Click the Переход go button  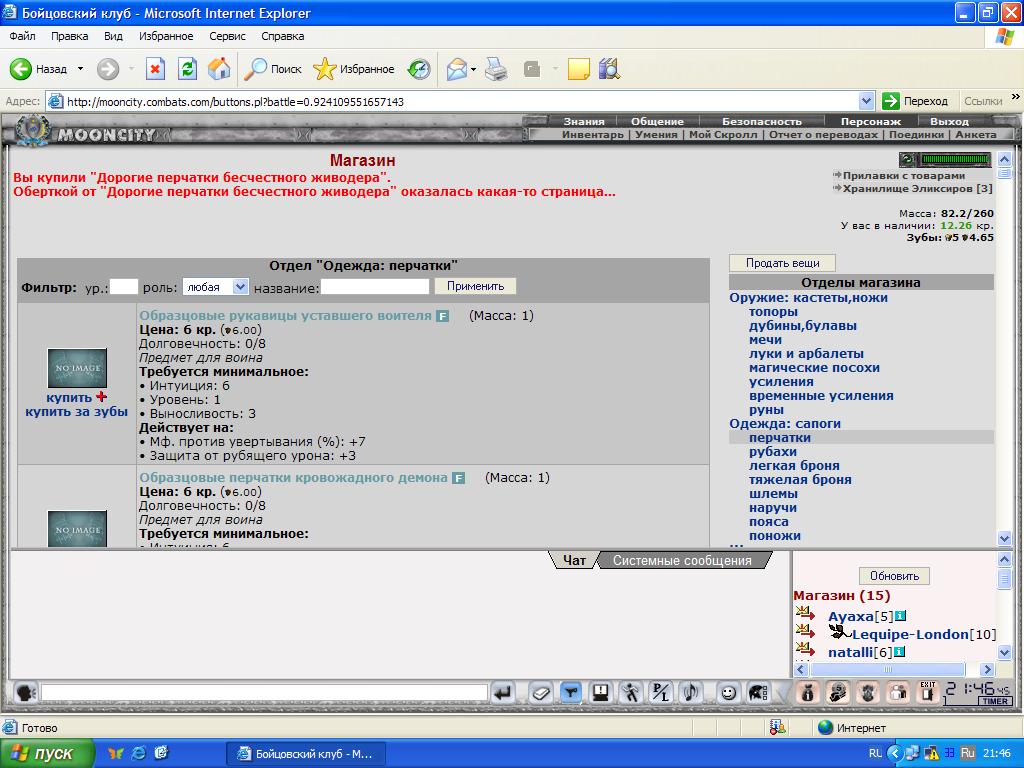tap(915, 101)
